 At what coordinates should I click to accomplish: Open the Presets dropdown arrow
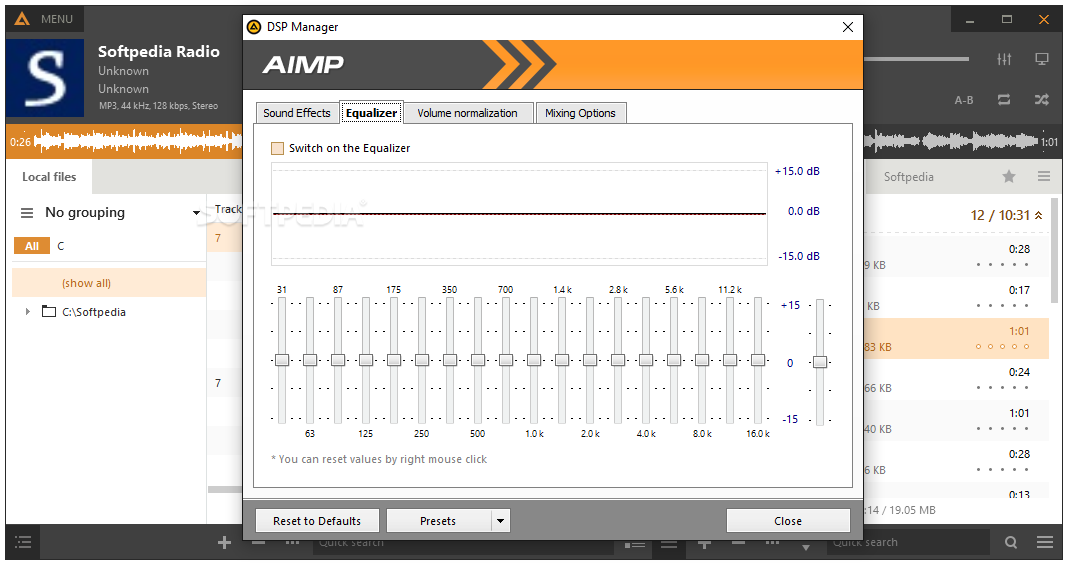[501, 521]
